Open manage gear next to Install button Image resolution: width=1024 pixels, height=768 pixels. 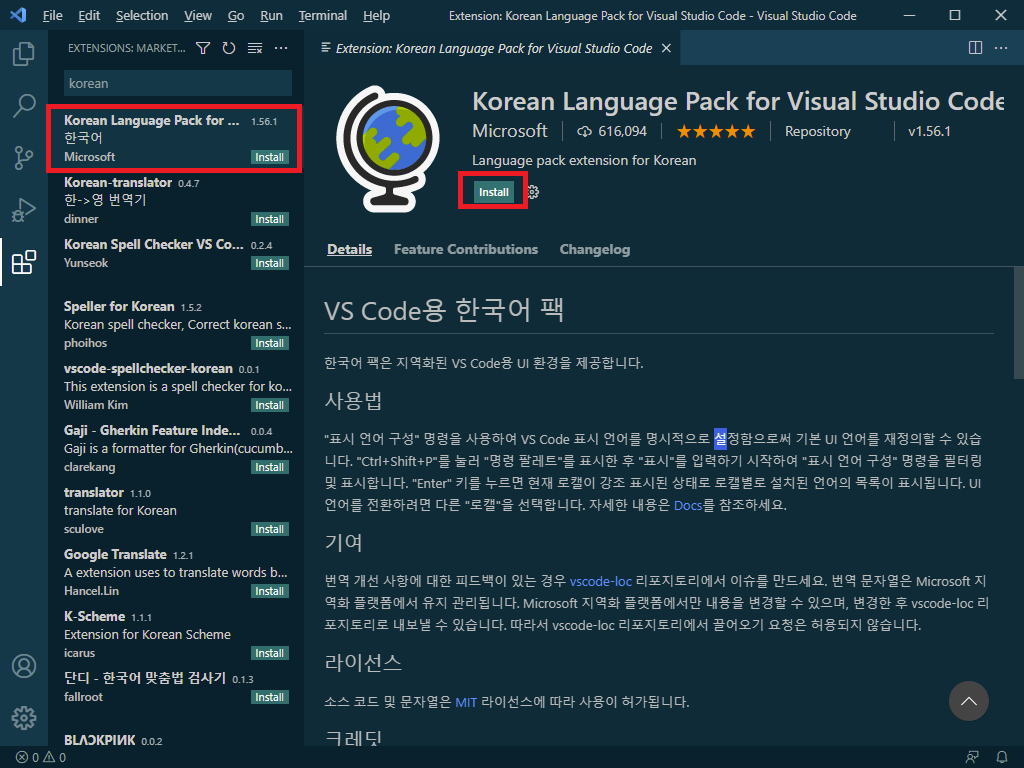tap(534, 192)
